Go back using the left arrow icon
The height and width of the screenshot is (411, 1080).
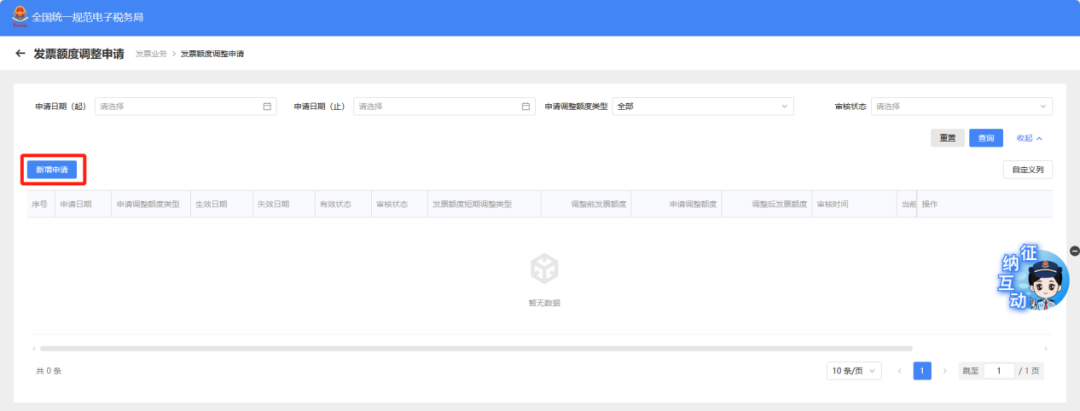[x=21, y=54]
